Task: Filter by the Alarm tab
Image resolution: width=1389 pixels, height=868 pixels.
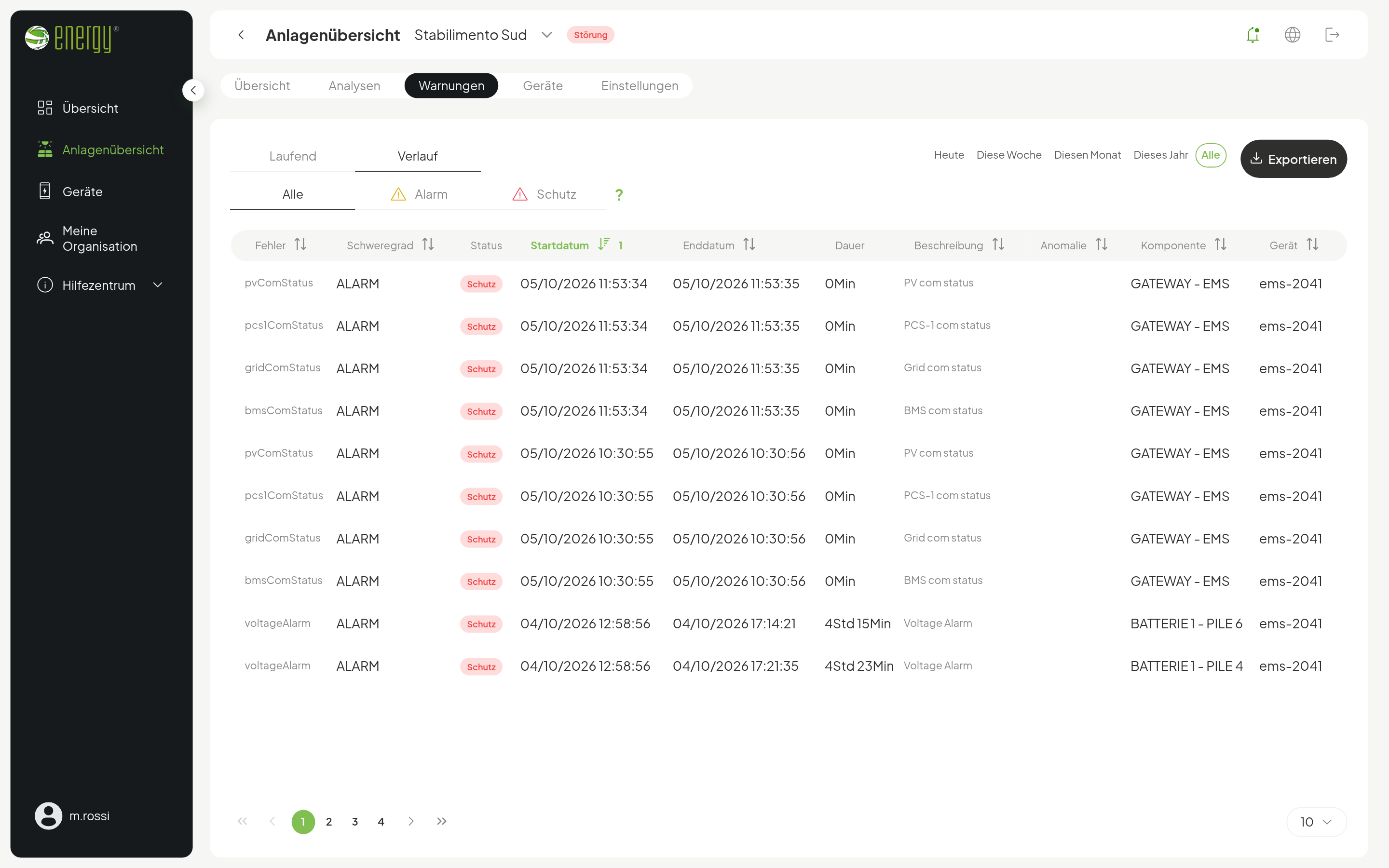Action: pyautogui.click(x=419, y=195)
